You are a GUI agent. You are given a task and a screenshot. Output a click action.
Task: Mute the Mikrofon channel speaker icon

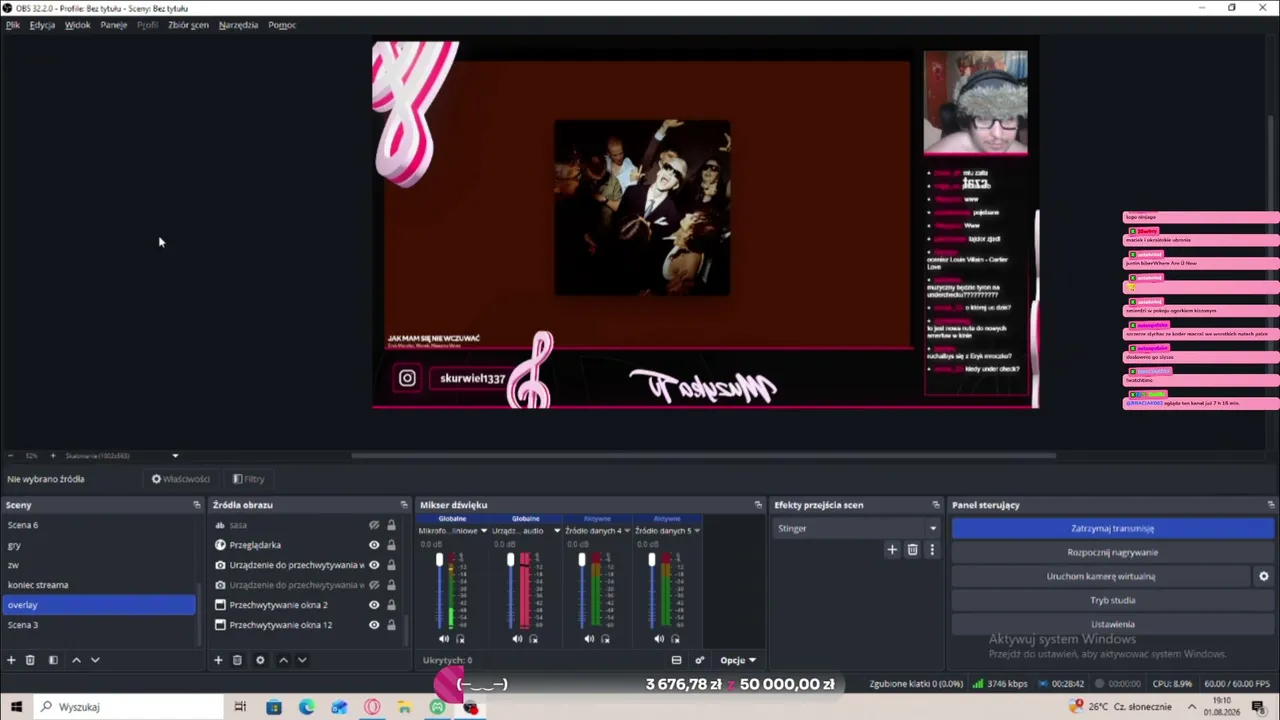pyautogui.click(x=444, y=639)
